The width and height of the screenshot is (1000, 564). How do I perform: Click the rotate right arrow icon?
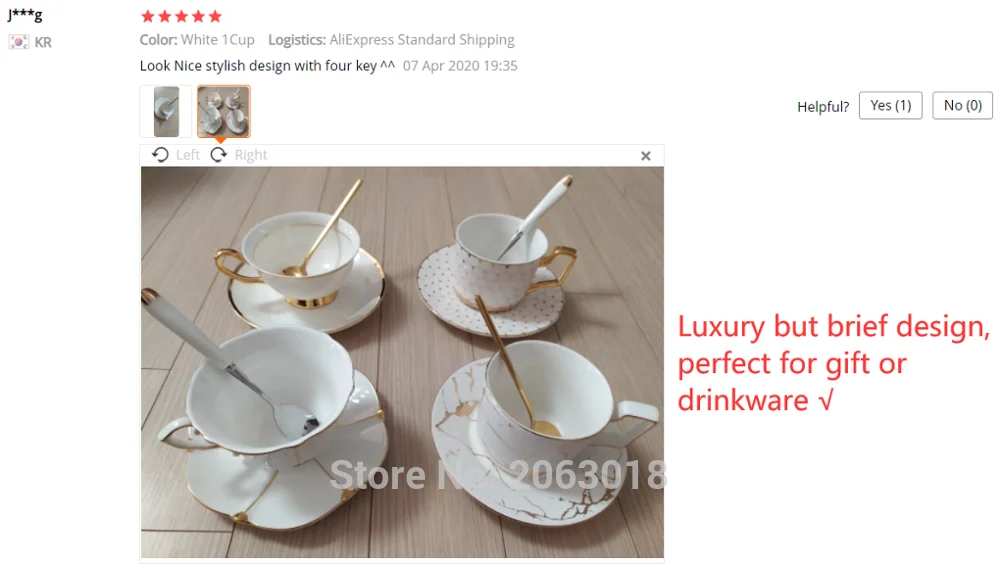(x=219, y=155)
